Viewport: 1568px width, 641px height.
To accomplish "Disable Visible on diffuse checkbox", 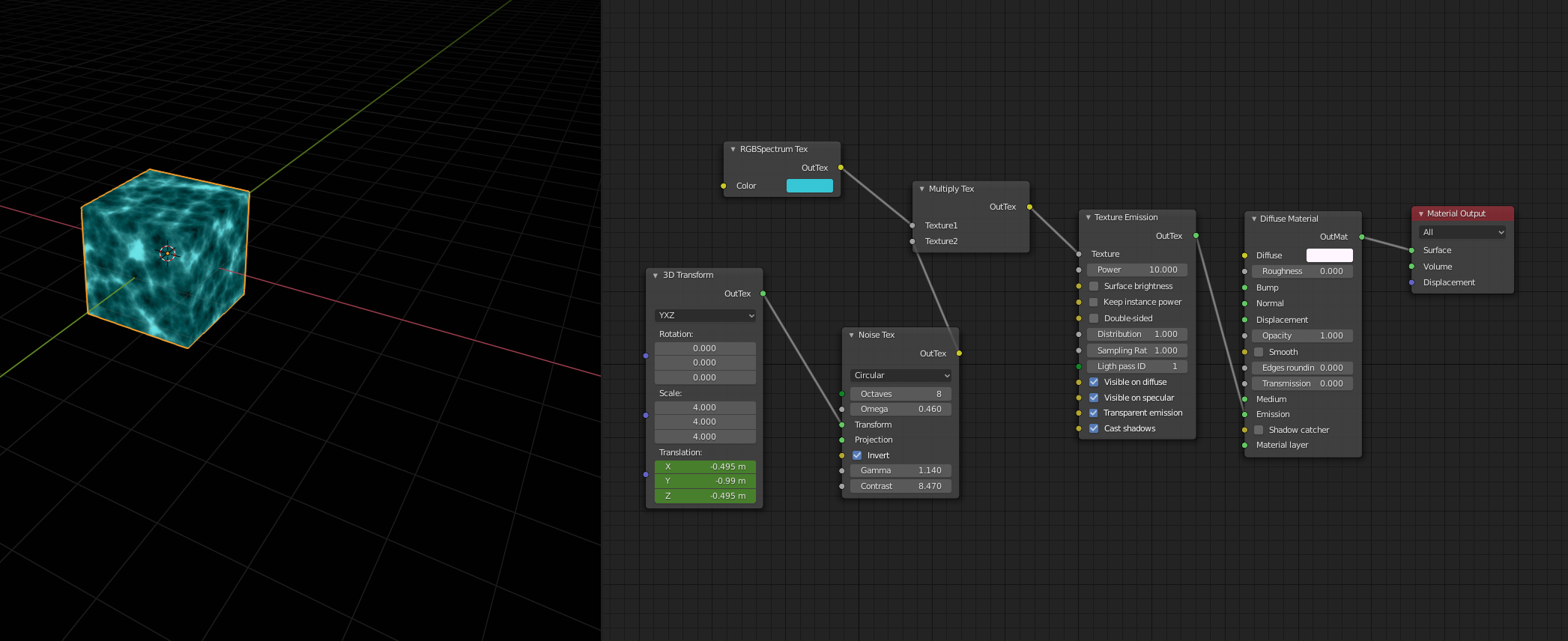I will (1094, 382).
